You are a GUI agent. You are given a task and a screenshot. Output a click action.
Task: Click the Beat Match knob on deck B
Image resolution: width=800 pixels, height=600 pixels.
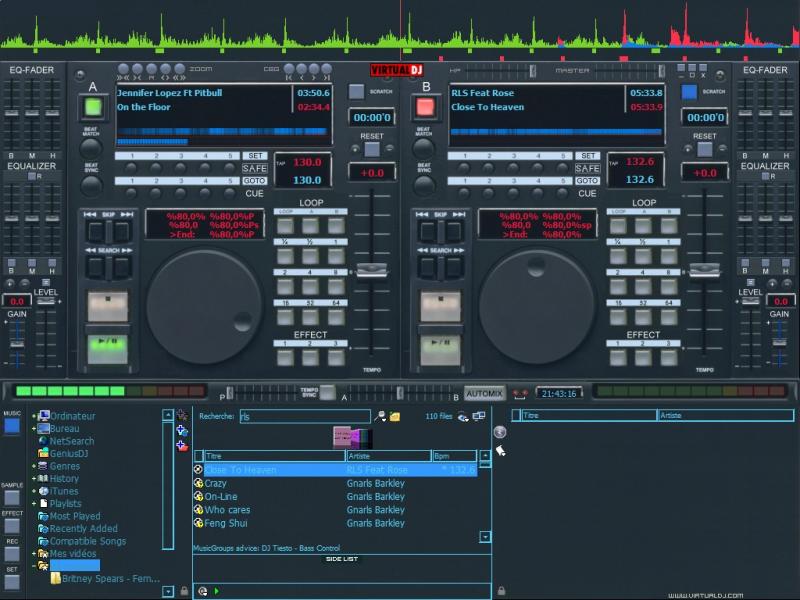click(423, 148)
